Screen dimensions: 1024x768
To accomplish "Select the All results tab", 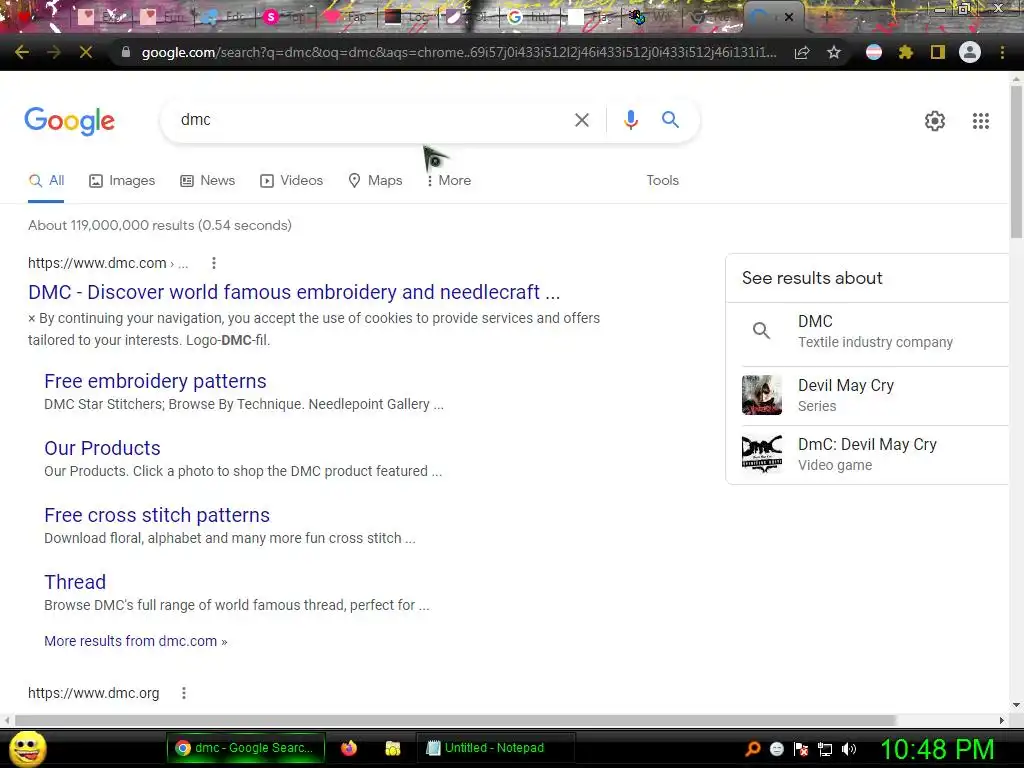I will click(x=46, y=180).
